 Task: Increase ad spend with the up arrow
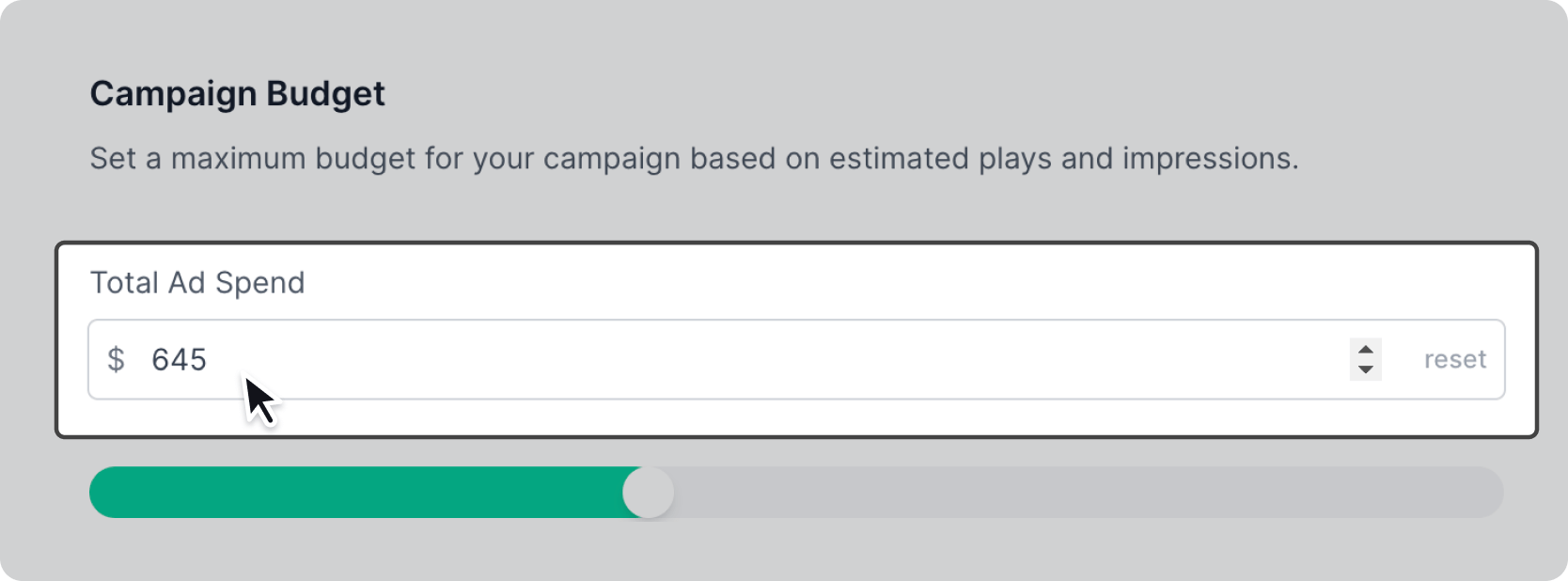(1366, 350)
